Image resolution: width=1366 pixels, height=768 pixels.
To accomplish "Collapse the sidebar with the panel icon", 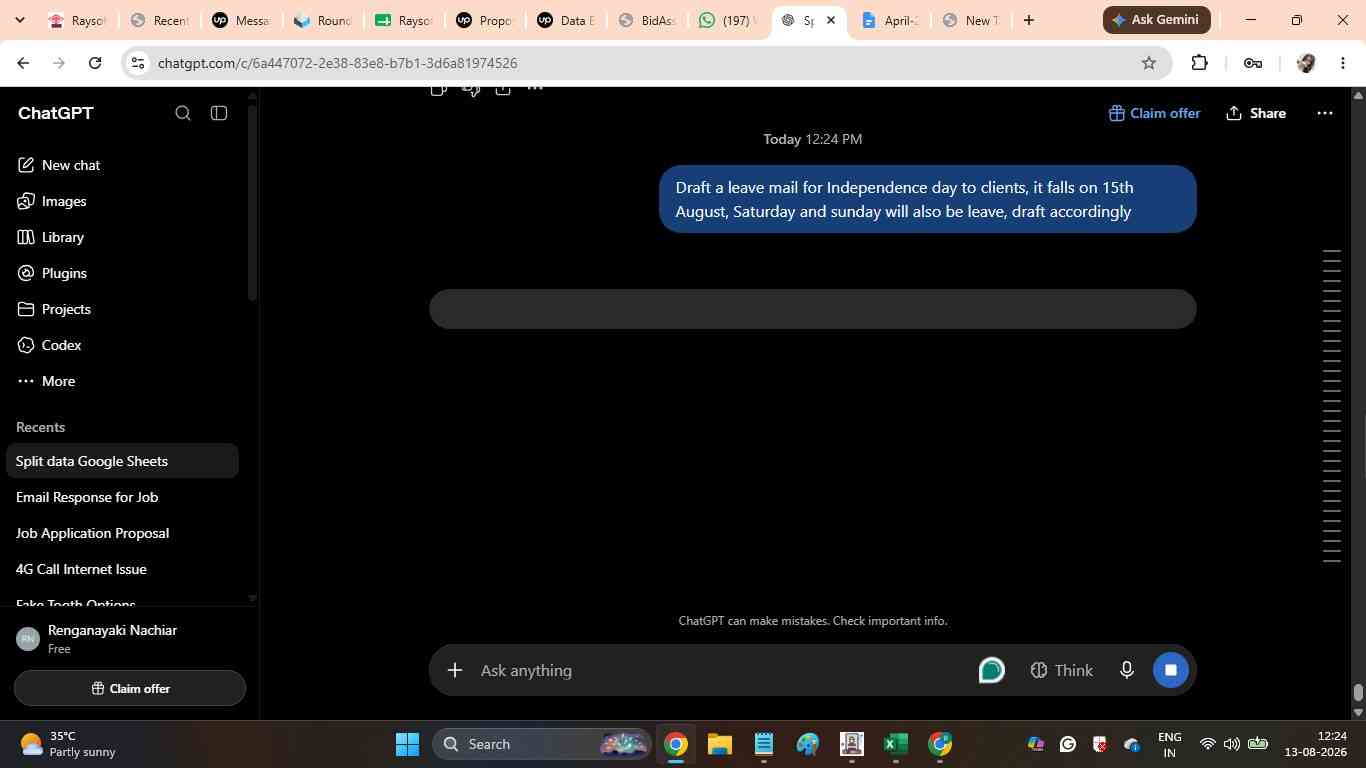I will 219,113.
